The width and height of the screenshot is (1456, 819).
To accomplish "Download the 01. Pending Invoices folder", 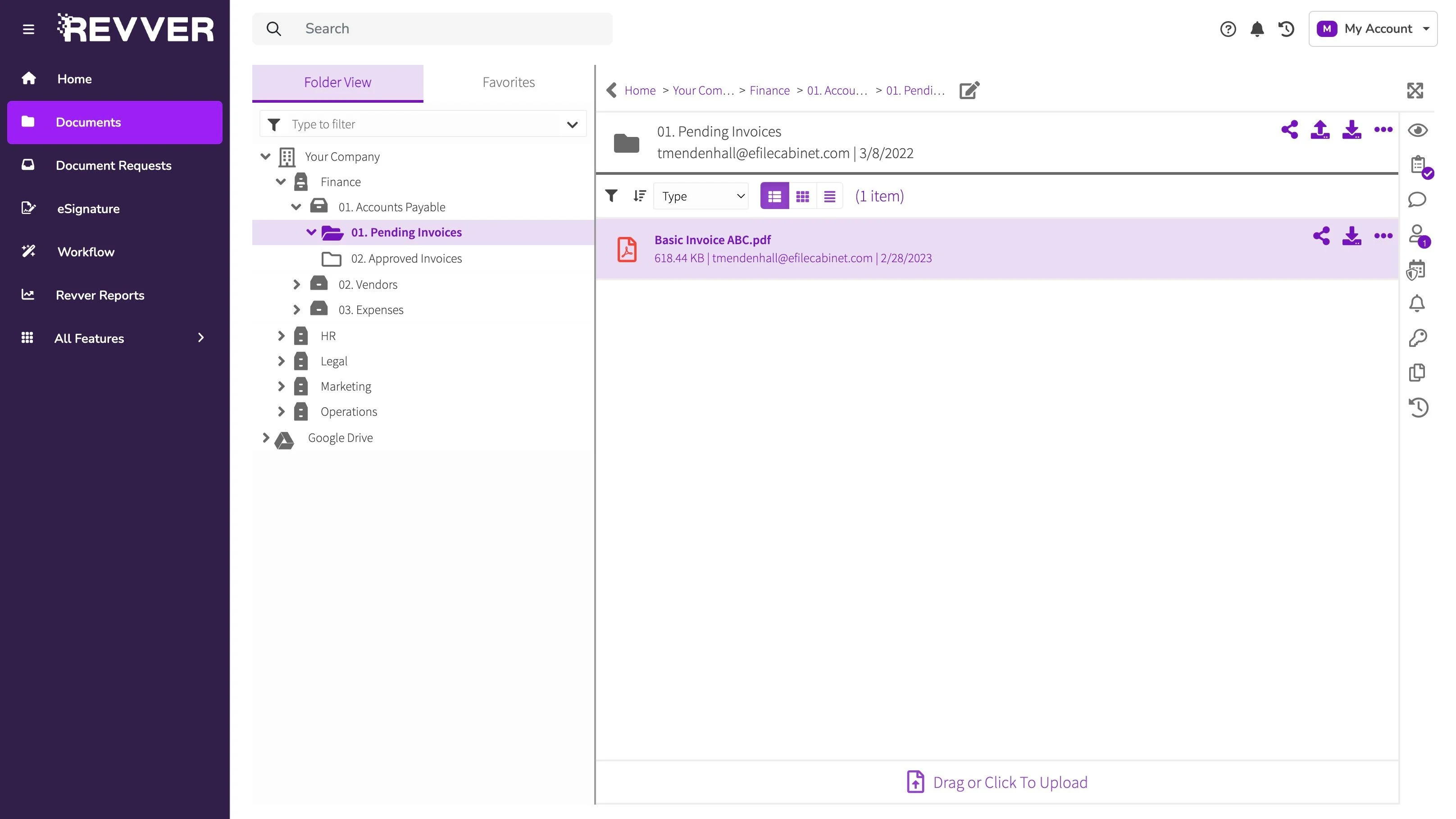I will point(1351,129).
